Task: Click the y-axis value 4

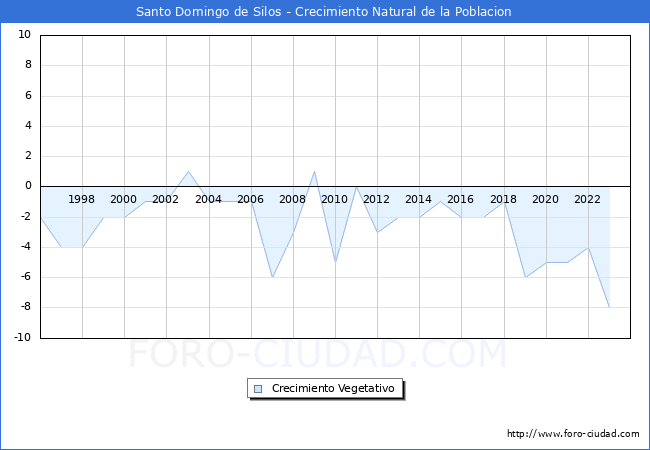Action: (28, 126)
